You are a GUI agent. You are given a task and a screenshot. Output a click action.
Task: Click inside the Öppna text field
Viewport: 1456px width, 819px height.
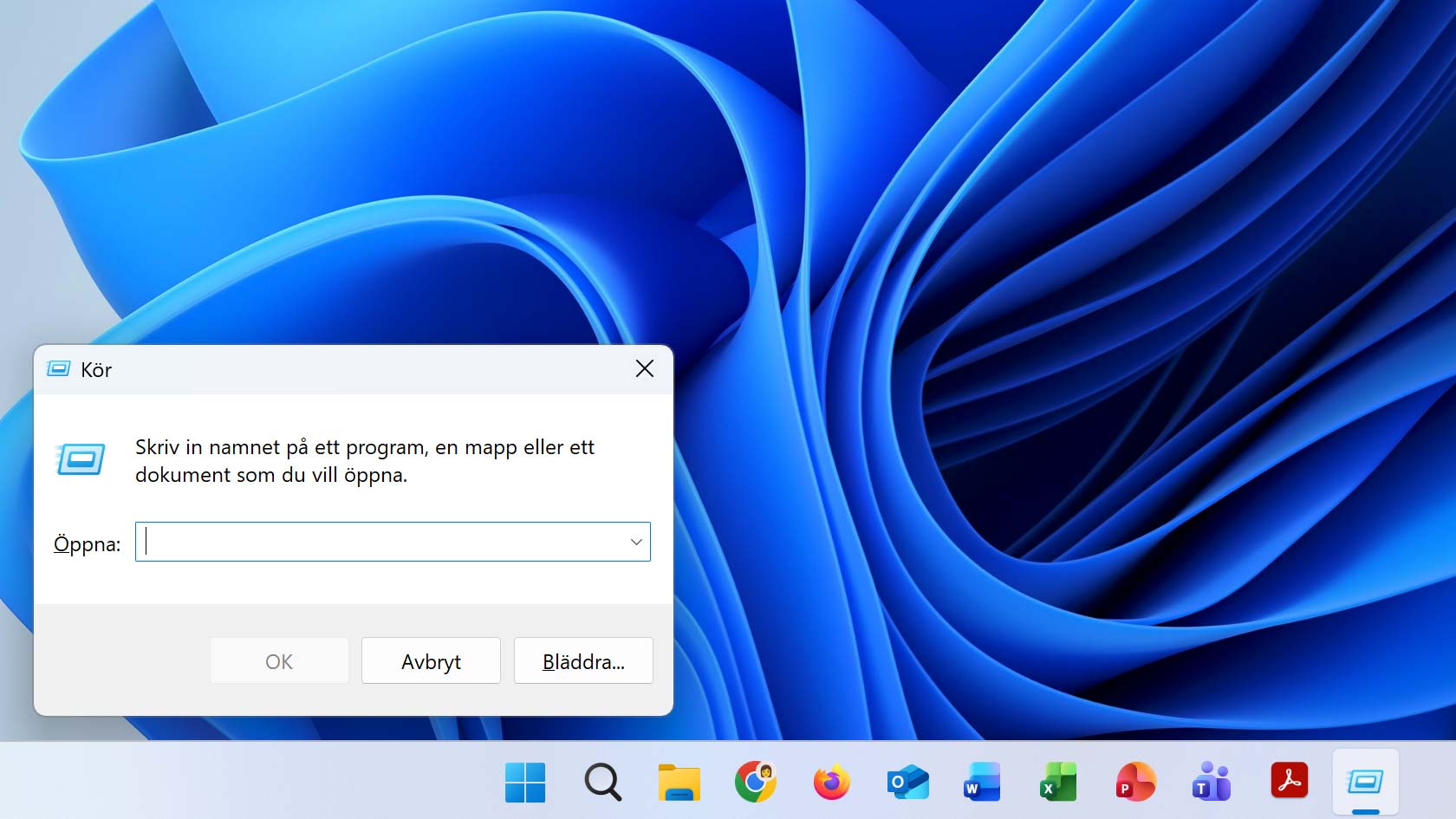[381, 542]
